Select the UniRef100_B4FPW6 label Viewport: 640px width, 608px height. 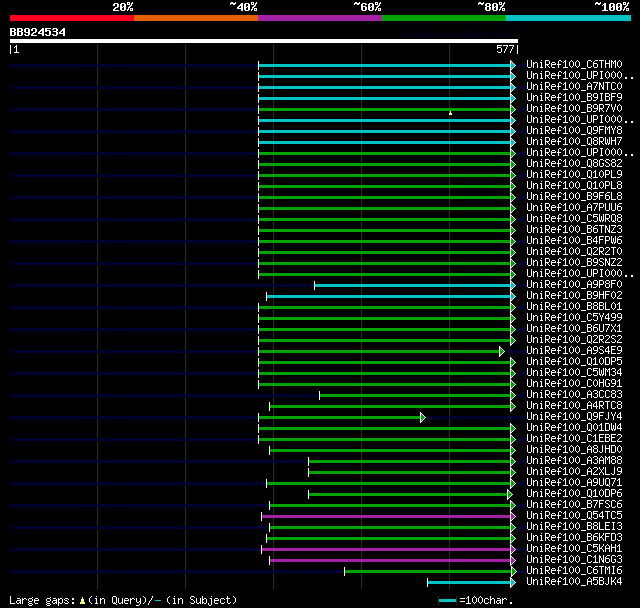(x=574, y=241)
